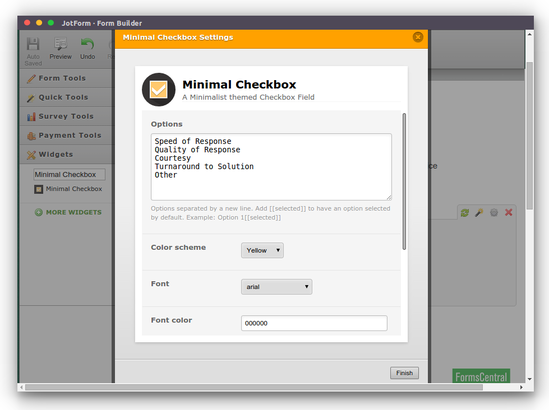The height and width of the screenshot is (410, 549).
Task: Click the 'Other' option line
Action: click(166, 175)
